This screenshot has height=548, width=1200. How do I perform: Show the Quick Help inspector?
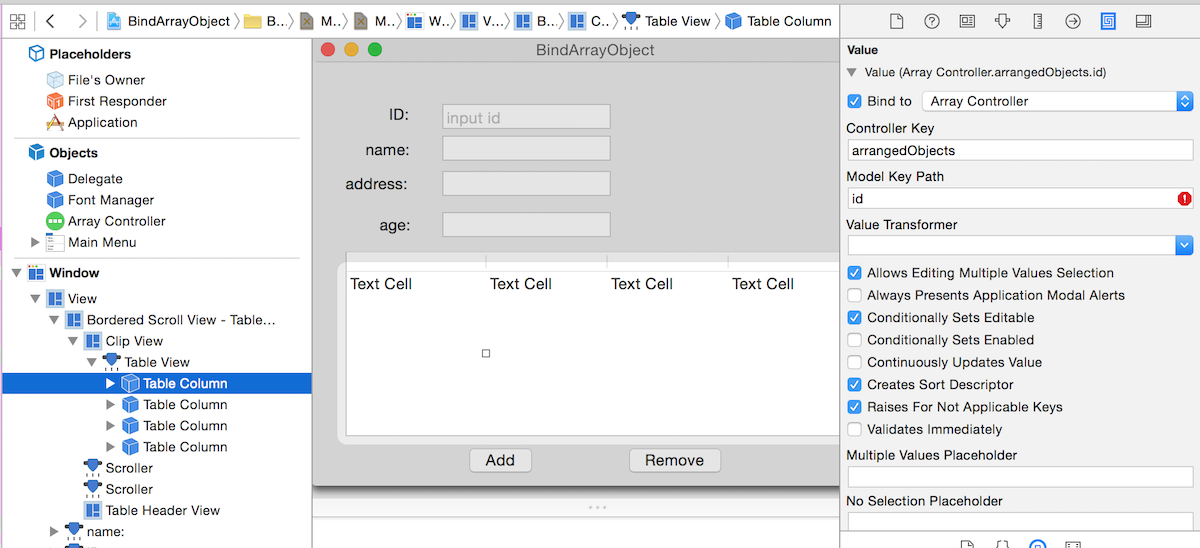(x=931, y=21)
